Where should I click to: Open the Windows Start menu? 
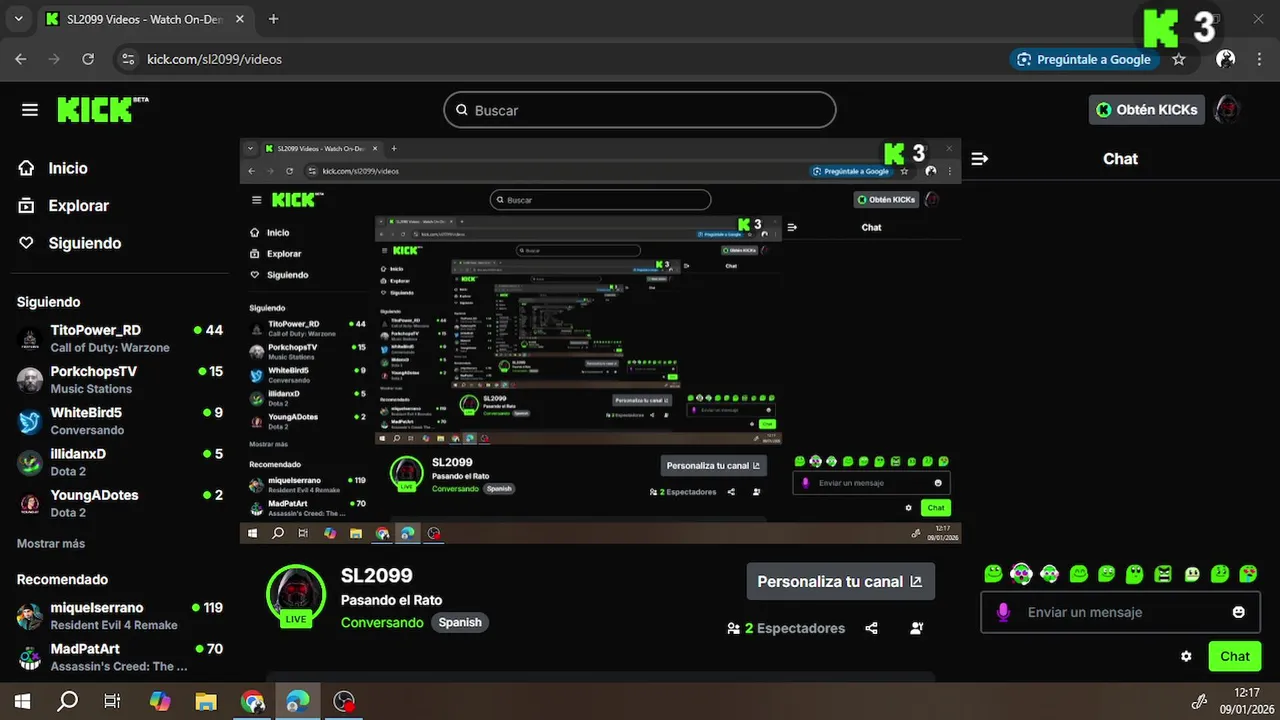coord(22,702)
